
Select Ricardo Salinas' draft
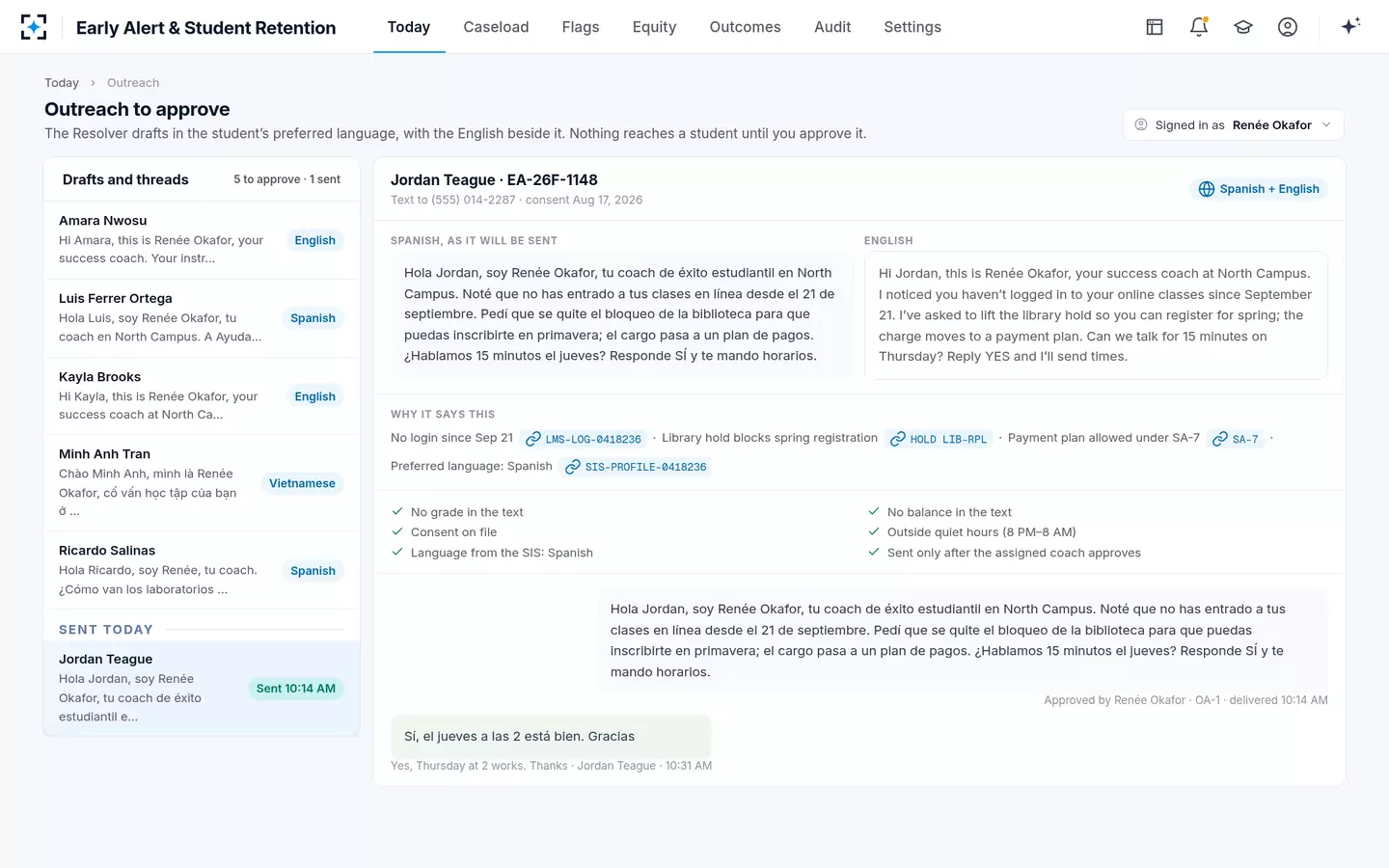[202, 570]
